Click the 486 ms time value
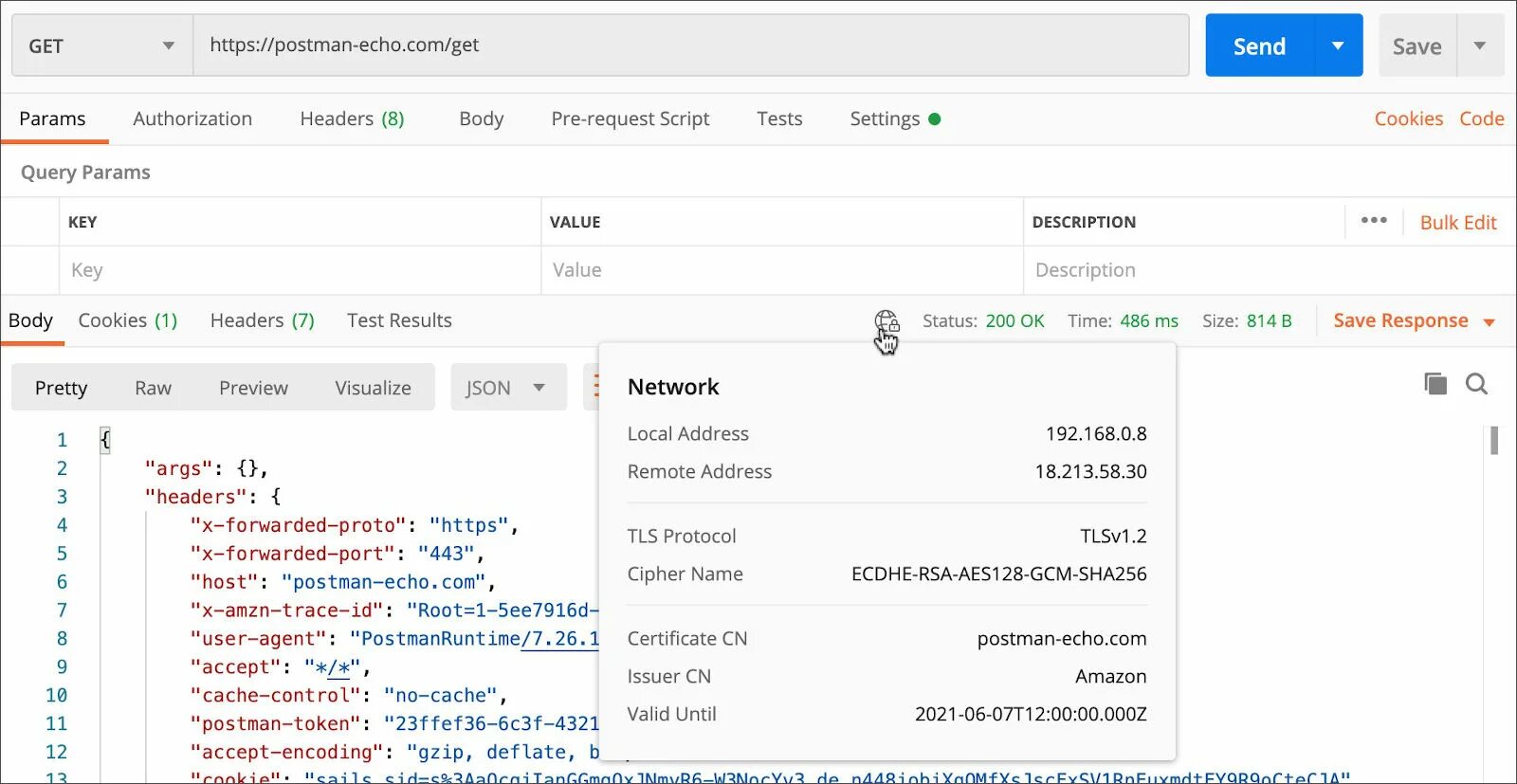 1149,320
